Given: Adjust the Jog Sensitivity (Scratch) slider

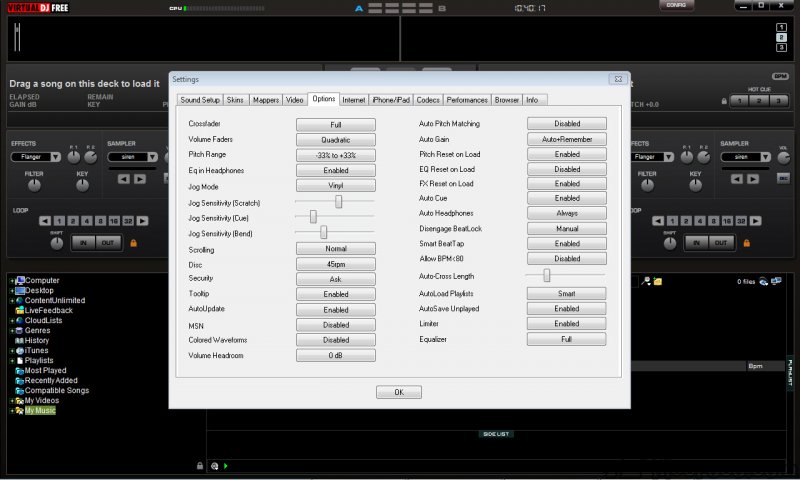Looking at the screenshot, I should [x=338, y=201].
